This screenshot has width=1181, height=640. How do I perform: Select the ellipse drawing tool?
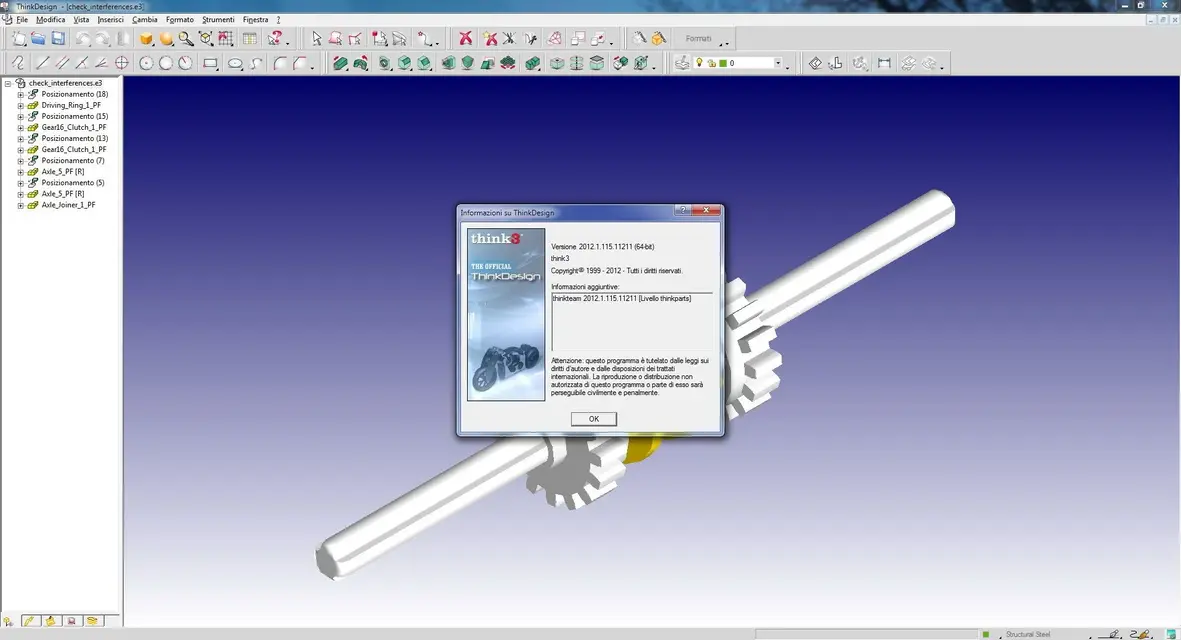pos(235,63)
